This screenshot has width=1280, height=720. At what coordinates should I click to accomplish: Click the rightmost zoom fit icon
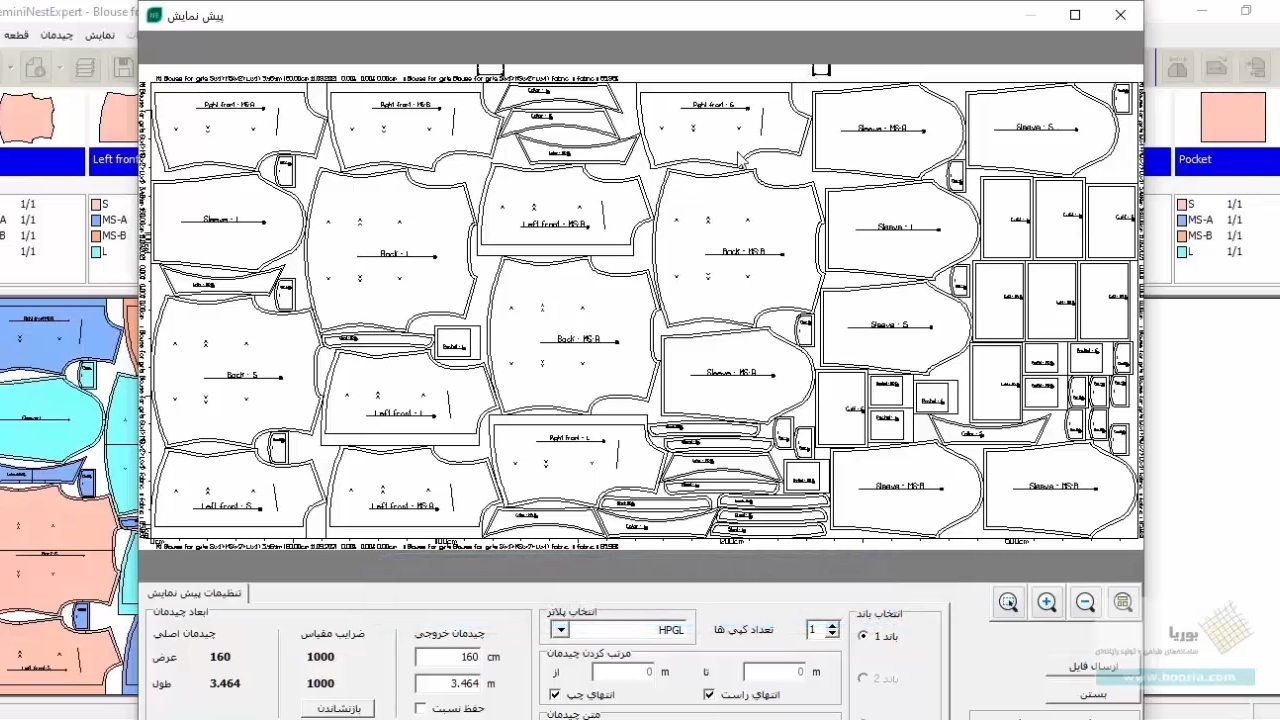[x=1123, y=602]
